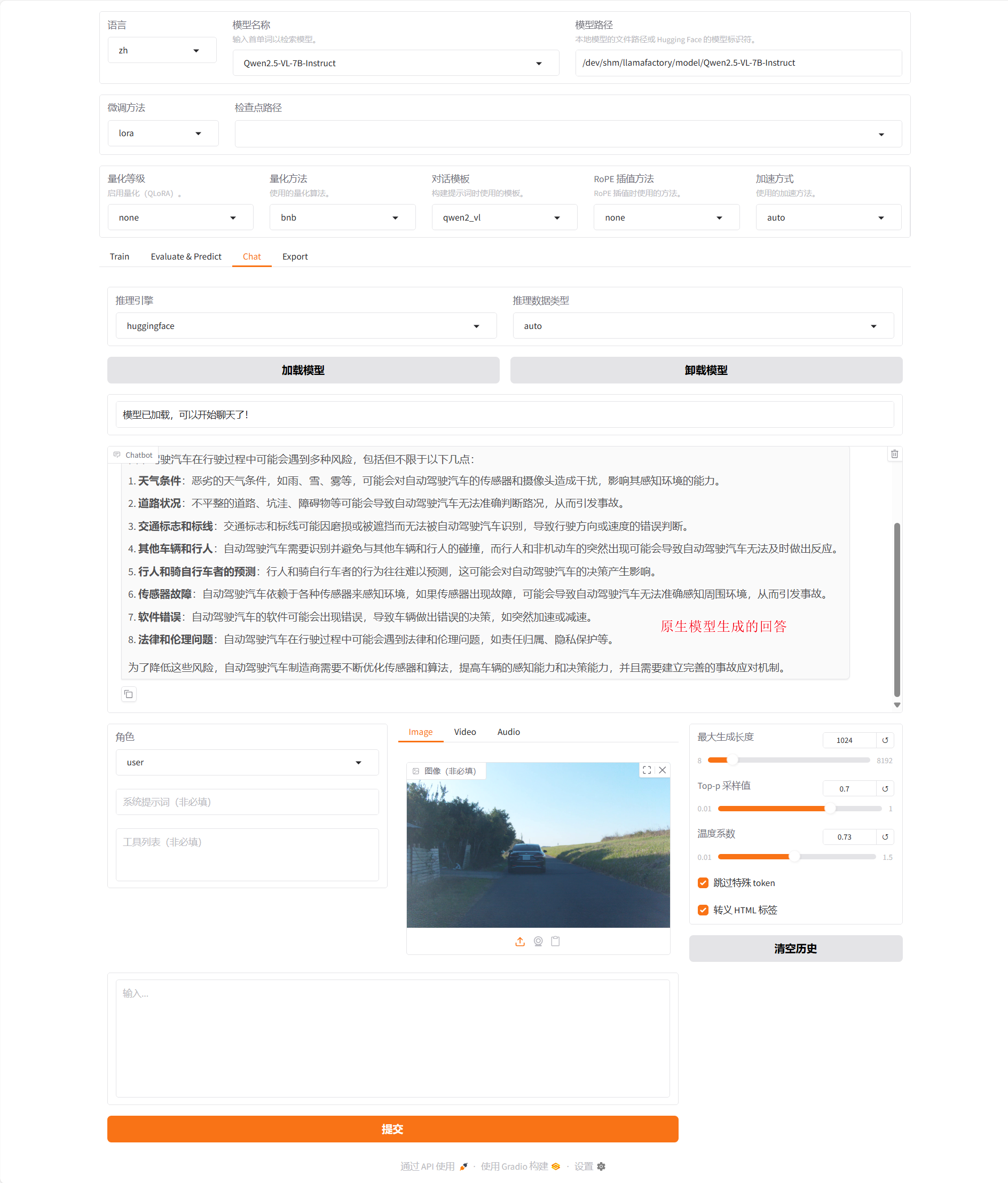Open the 推理引擎 huggingface dropdown
Screen dimensions: 1008x1183
pos(305,326)
